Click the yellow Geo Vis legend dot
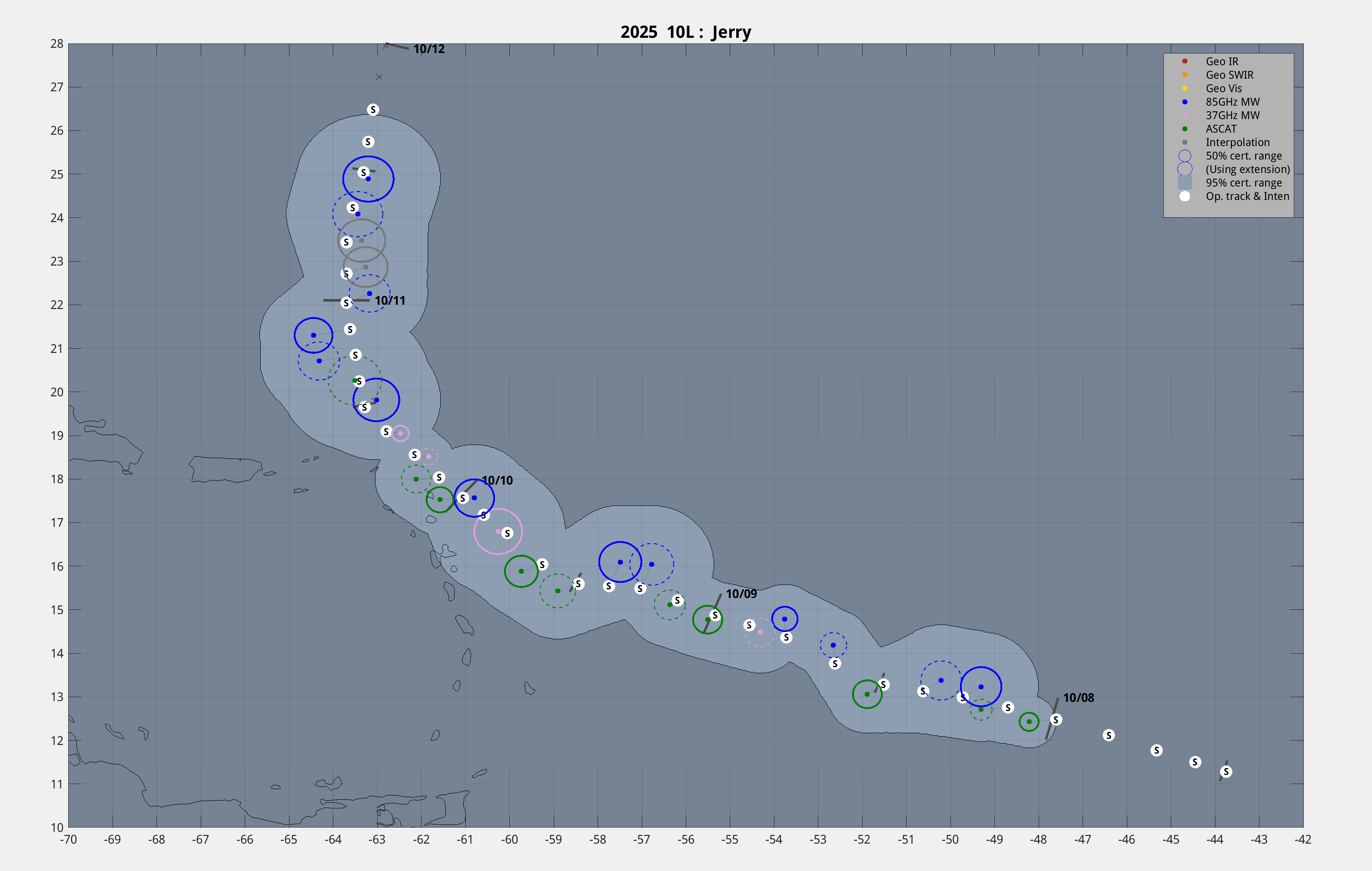 pos(1185,88)
